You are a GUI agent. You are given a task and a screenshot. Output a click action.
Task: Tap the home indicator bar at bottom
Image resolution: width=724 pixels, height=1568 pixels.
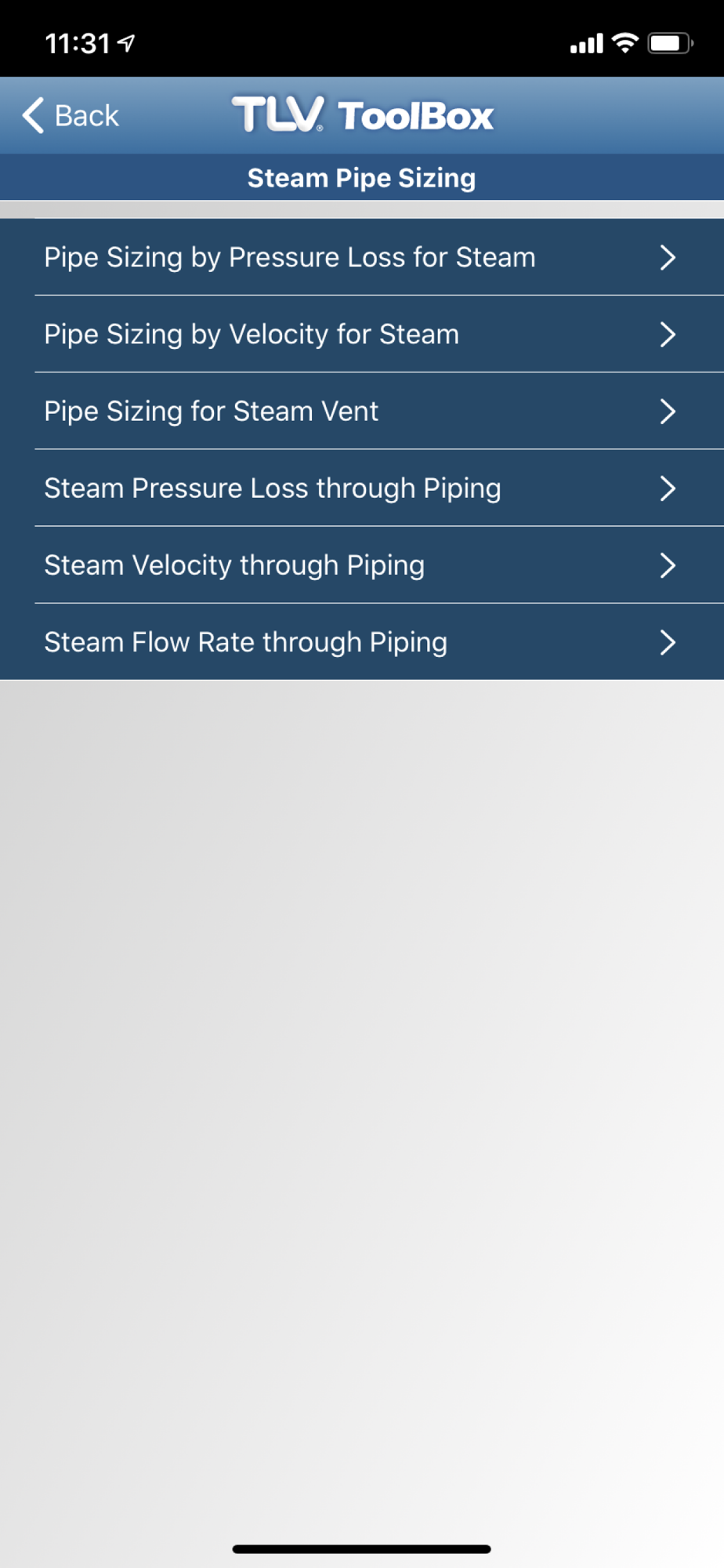tap(362, 1548)
